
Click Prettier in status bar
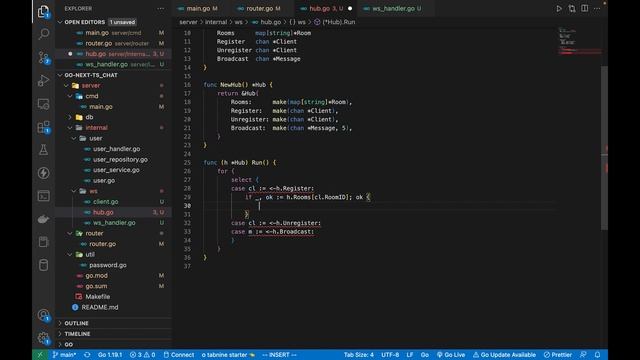(558, 355)
